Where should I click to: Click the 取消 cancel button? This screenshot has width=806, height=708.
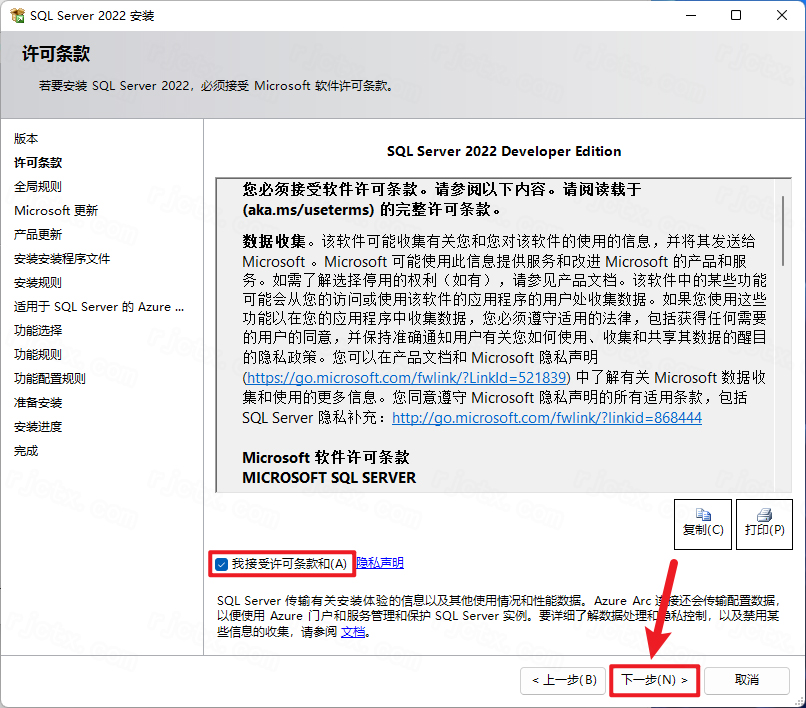pyautogui.click(x=746, y=680)
